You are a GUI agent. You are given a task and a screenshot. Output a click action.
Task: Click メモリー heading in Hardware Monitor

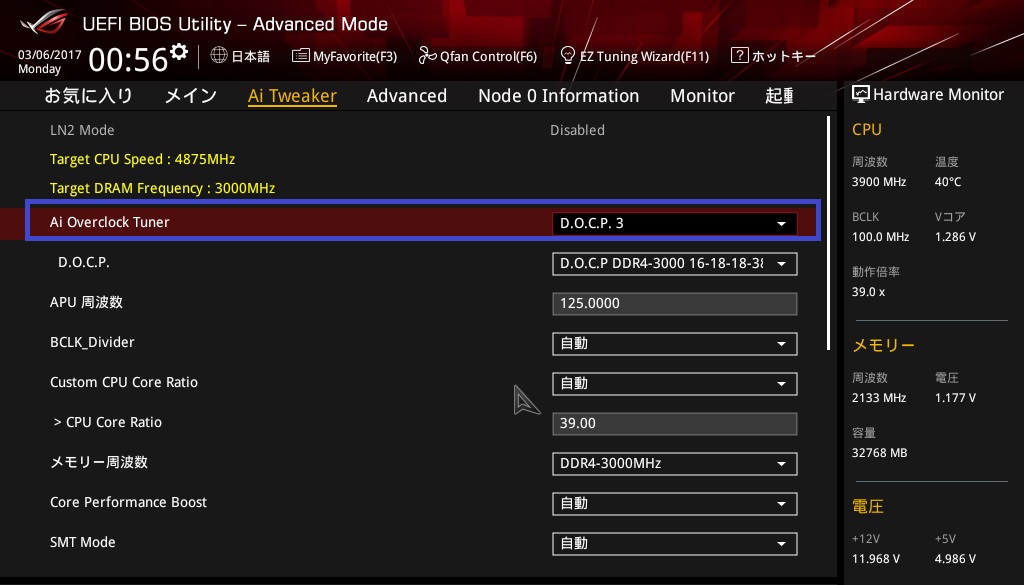click(x=884, y=345)
